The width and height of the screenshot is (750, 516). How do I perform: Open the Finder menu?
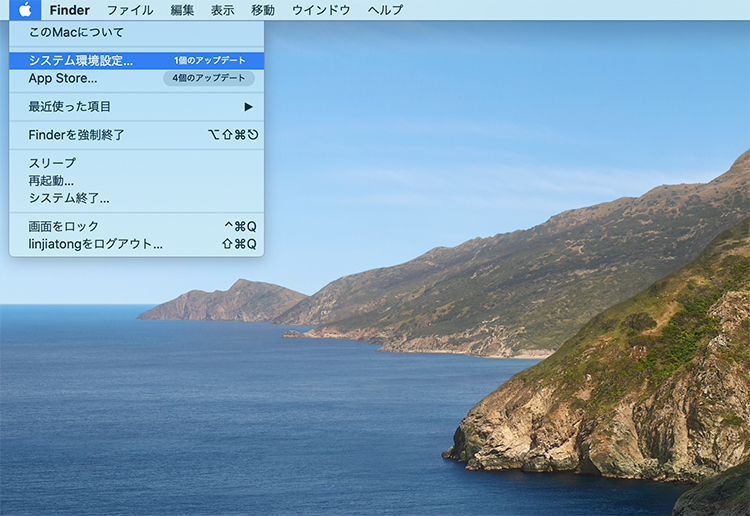[x=69, y=10]
